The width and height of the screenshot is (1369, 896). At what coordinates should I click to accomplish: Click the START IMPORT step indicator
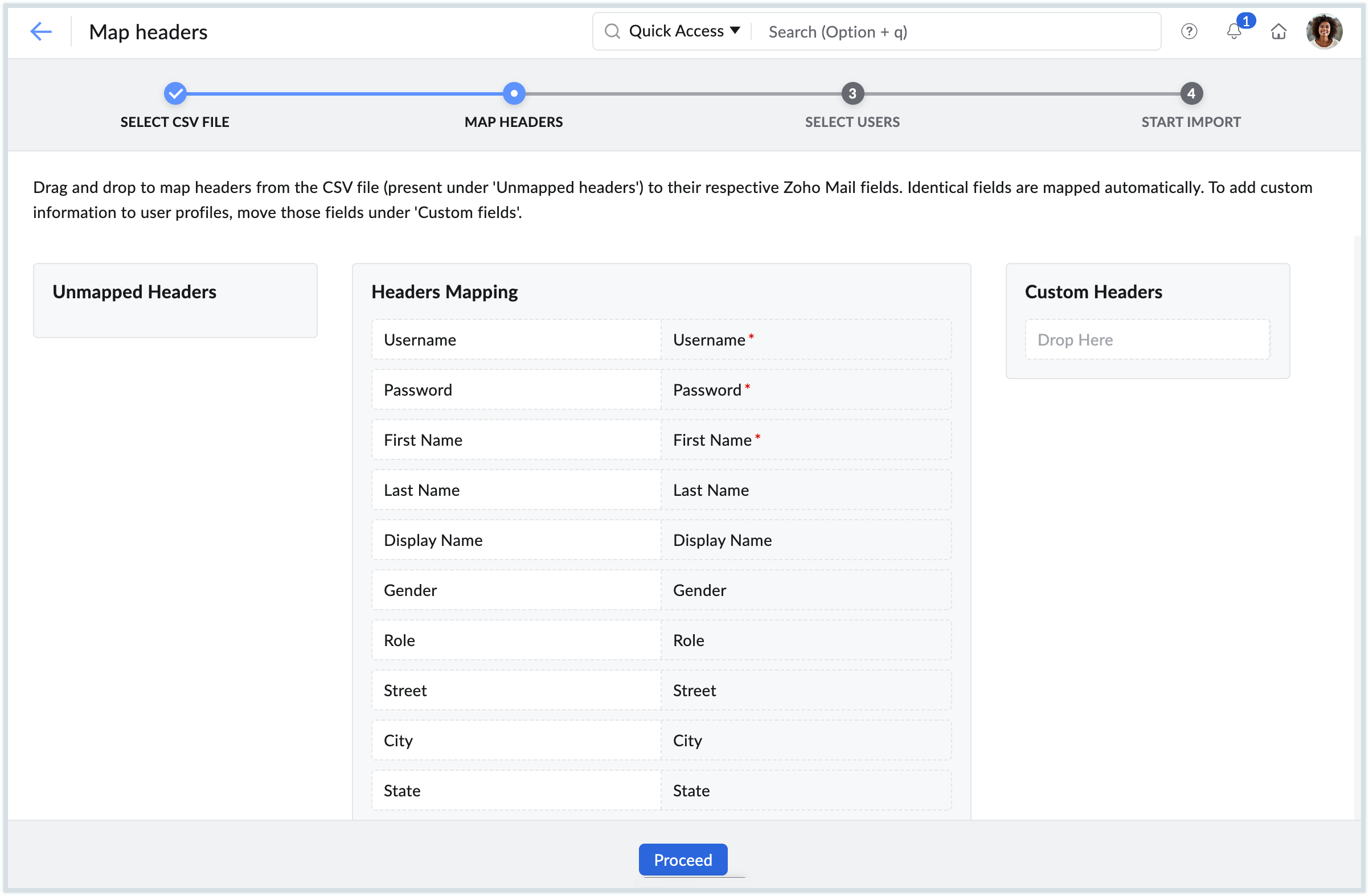click(1191, 93)
